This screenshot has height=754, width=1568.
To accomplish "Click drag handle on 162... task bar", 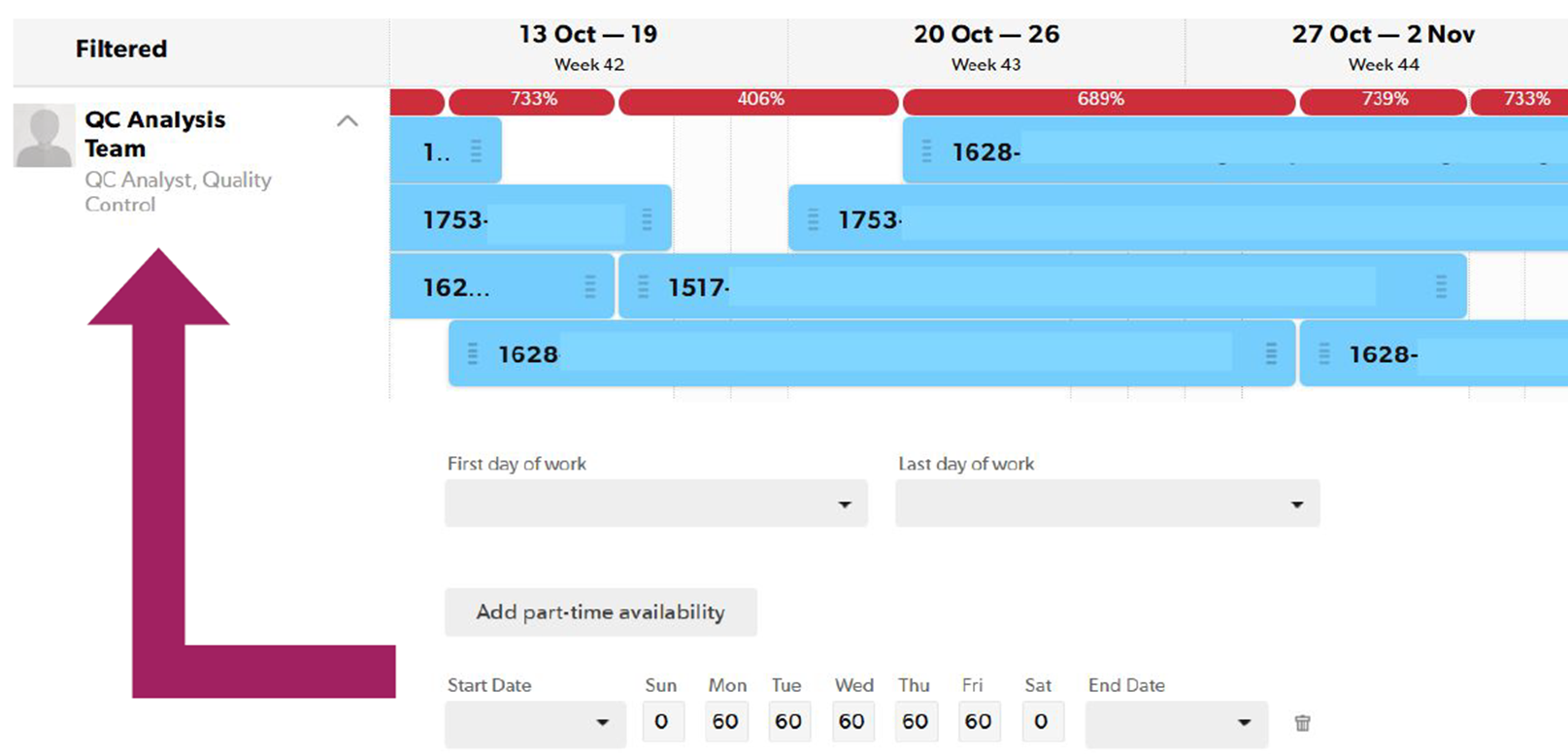I will click(x=589, y=286).
